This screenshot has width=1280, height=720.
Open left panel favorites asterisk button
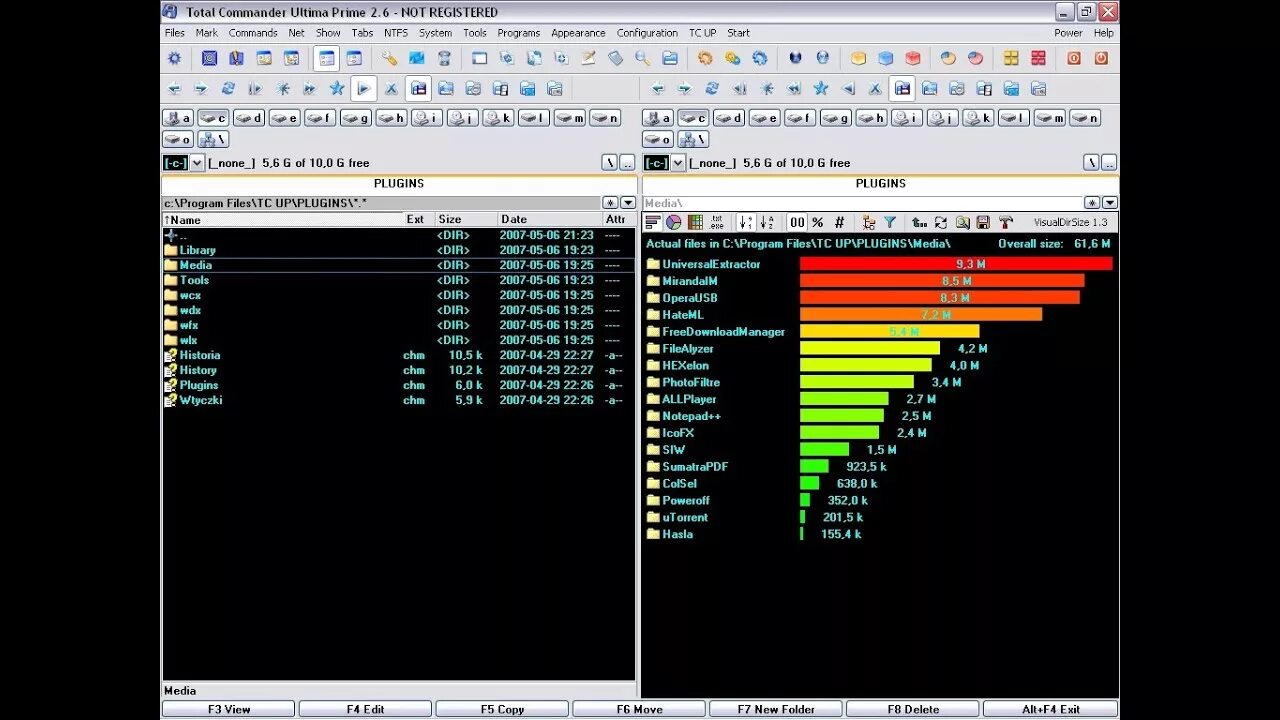610,203
